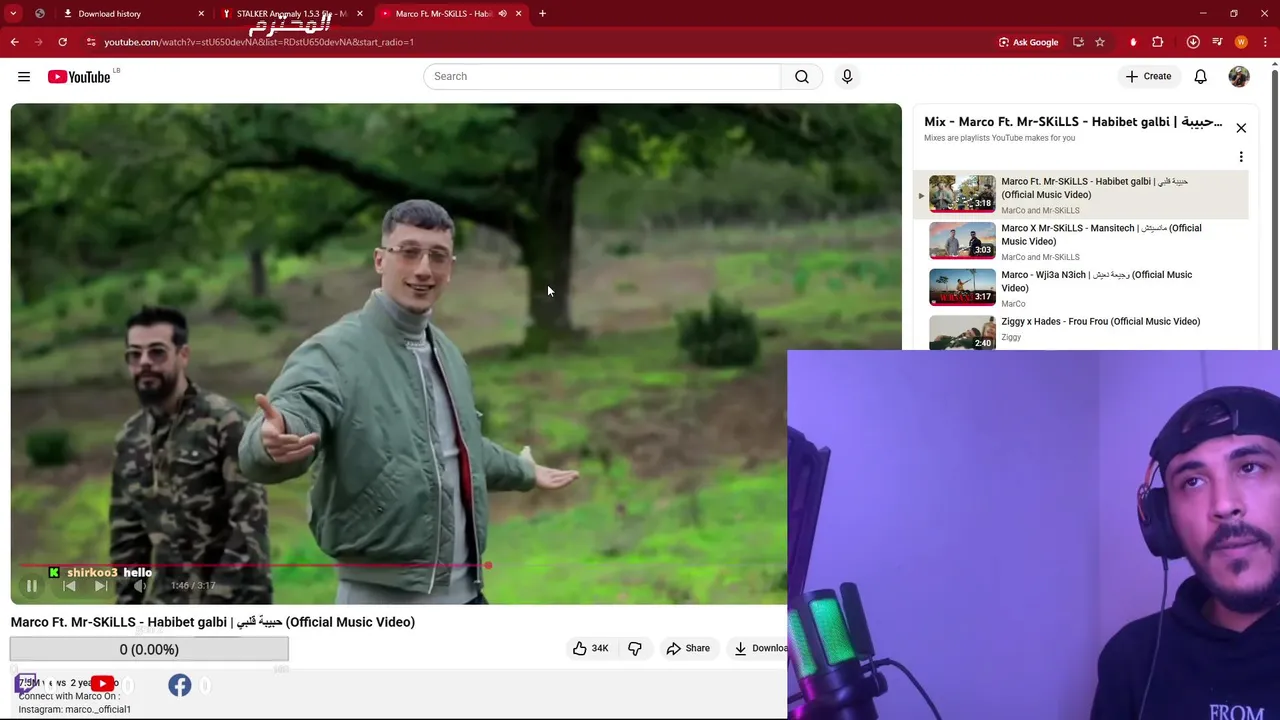
Task: Bookmark this page with the star
Action: click(1100, 42)
